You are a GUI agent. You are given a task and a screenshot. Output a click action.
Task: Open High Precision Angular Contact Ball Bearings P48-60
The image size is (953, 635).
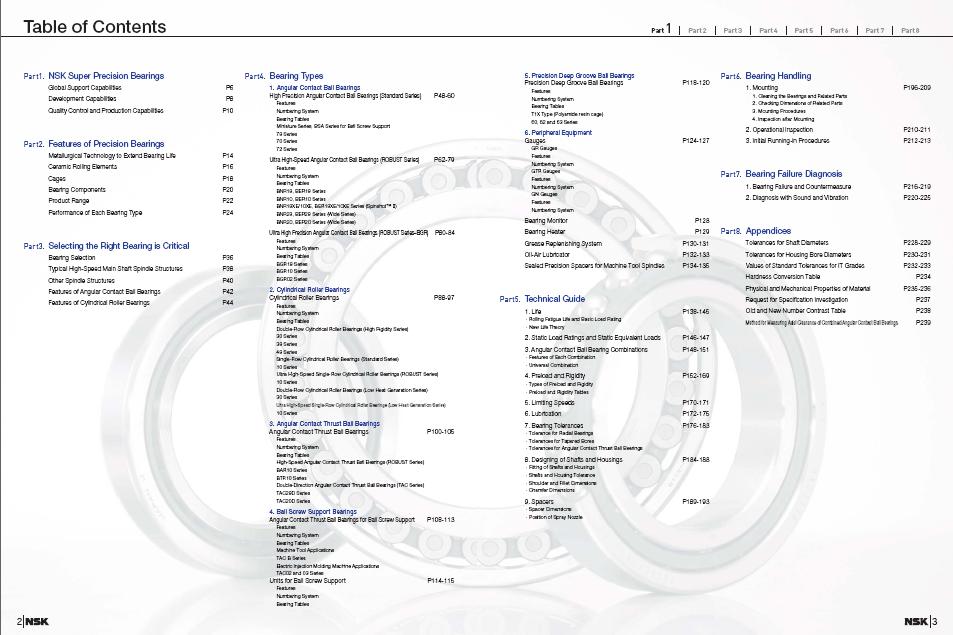tap(345, 96)
